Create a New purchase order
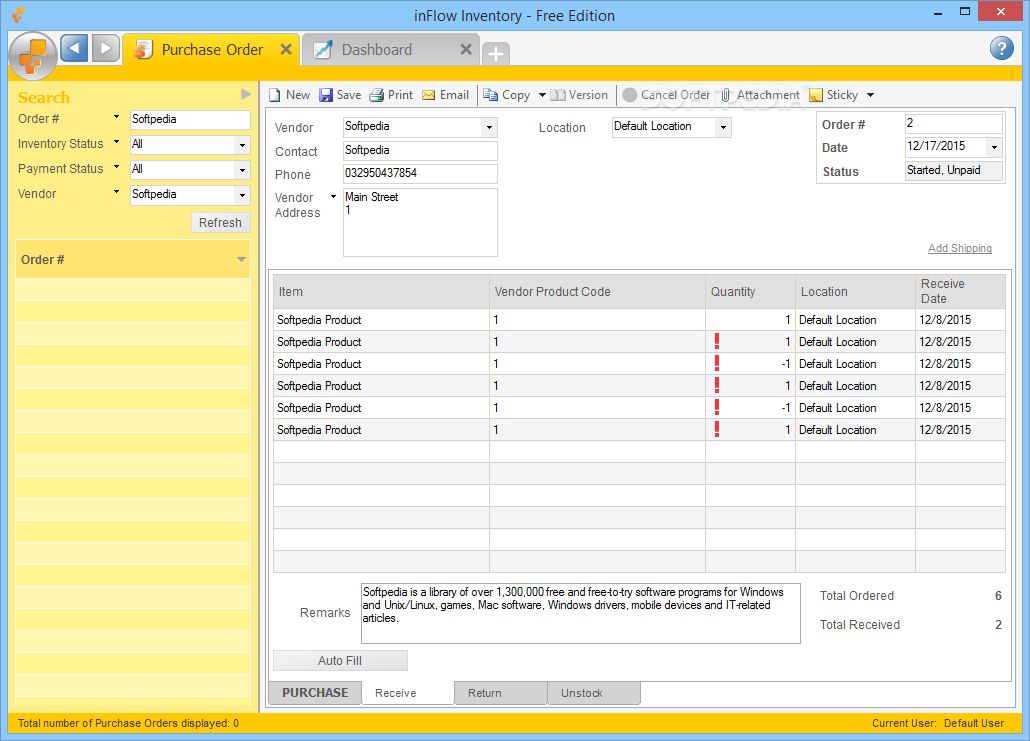 point(289,95)
